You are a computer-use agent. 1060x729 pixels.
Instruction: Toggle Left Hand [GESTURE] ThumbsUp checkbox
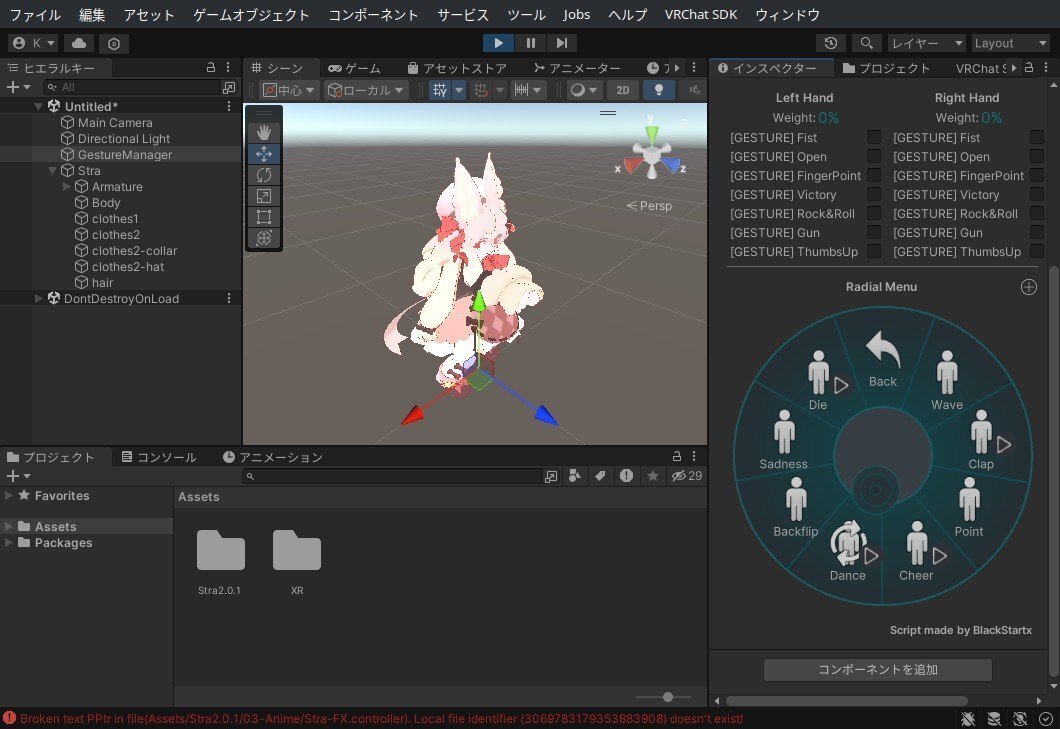[873, 251]
